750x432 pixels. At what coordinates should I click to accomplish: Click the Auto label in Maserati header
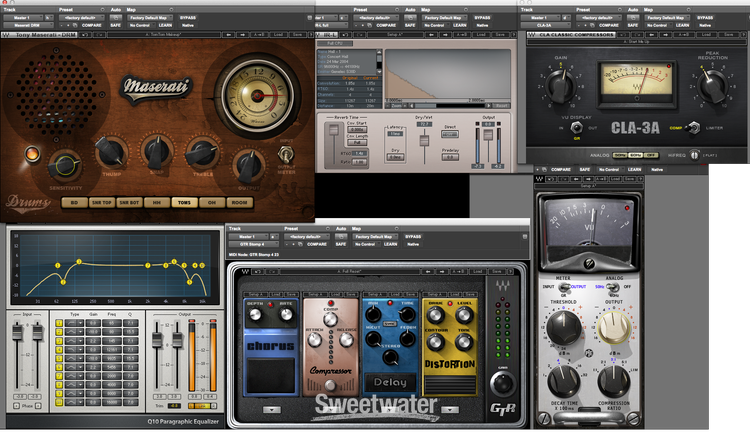[x=116, y=10]
